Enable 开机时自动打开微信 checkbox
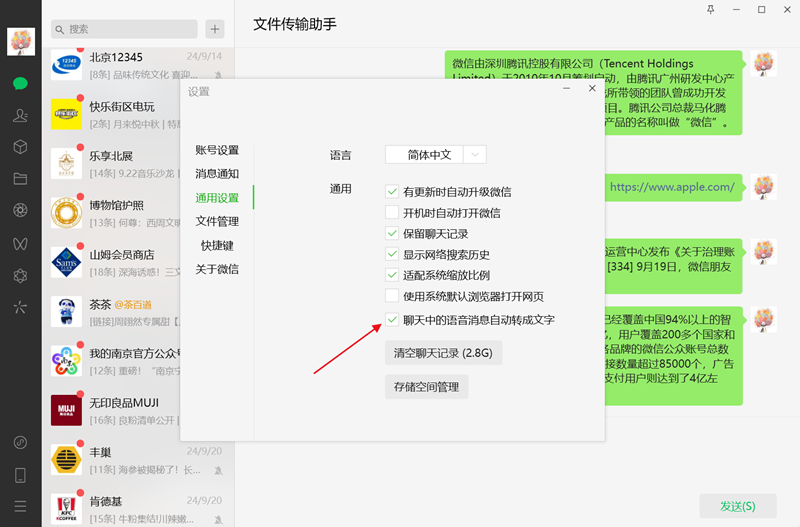 (392, 213)
